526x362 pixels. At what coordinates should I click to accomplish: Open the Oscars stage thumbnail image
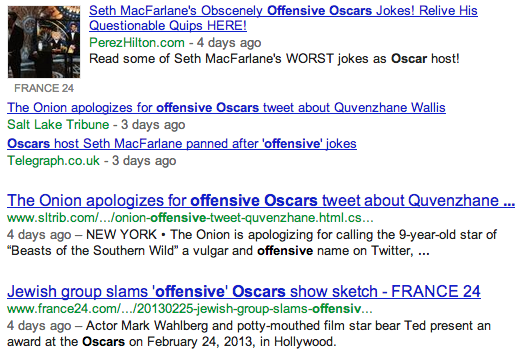[x=44, y=42]
